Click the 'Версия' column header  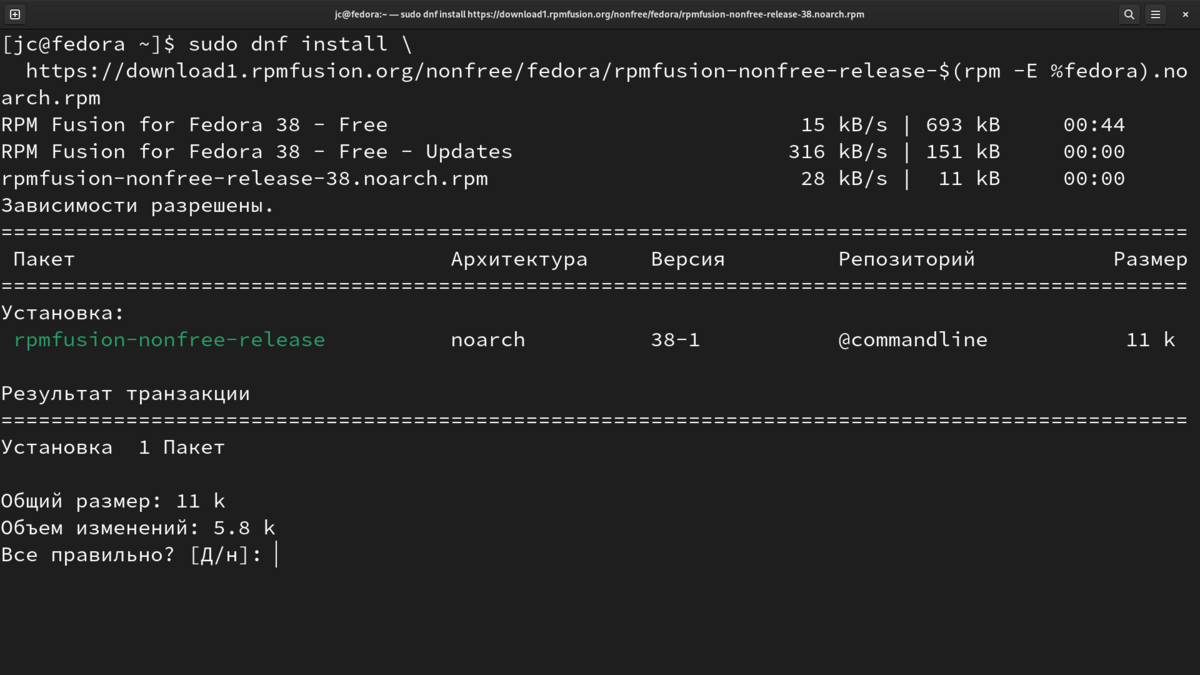pos(688,259)
